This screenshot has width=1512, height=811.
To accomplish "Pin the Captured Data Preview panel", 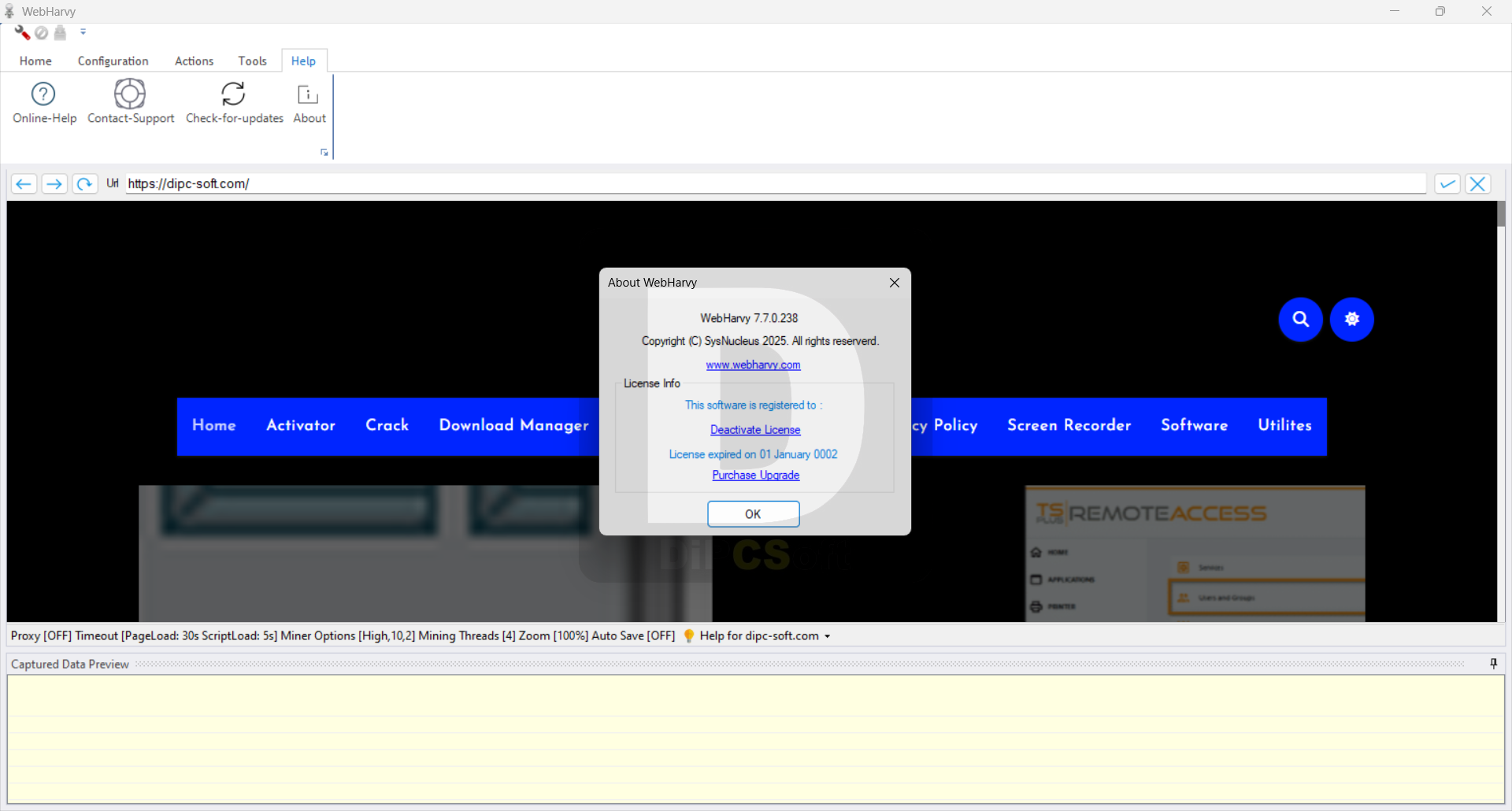I will [1494, 664].
